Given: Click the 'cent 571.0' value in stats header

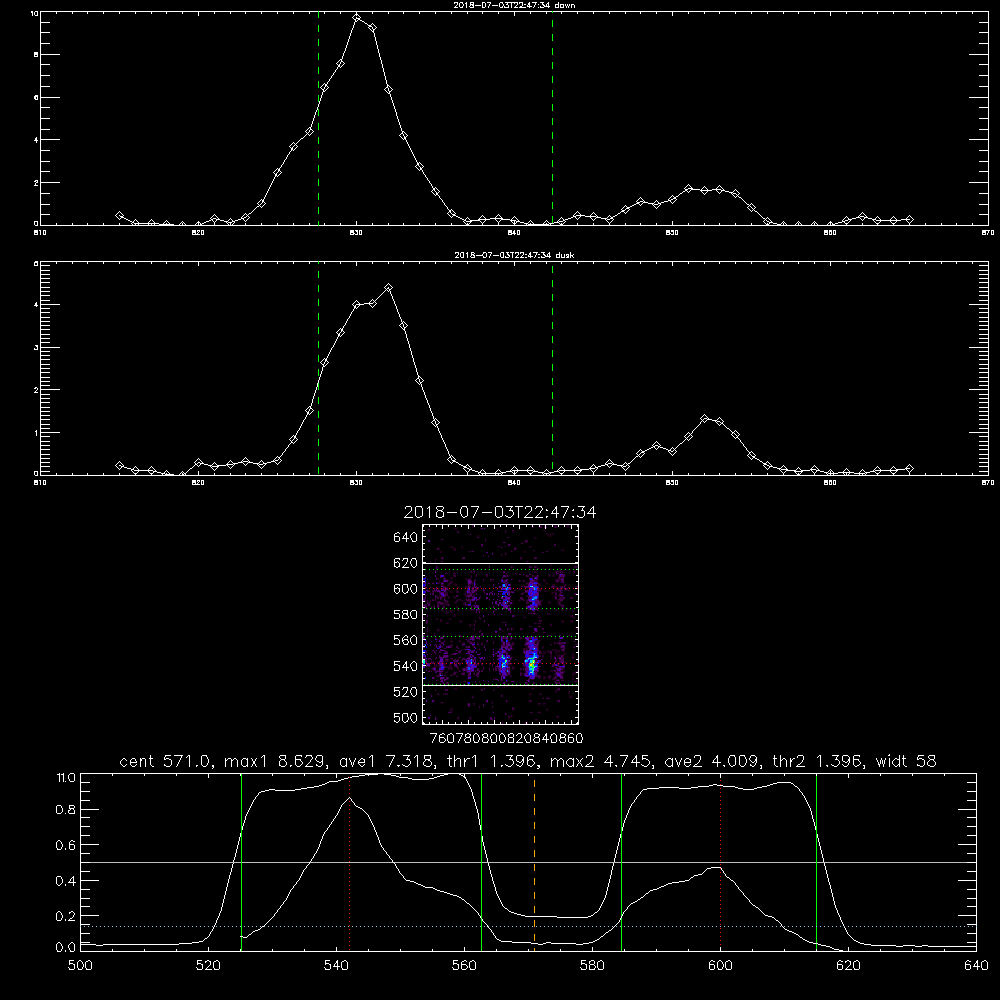Looking at the screenshot, I should (x=166, y=761).
